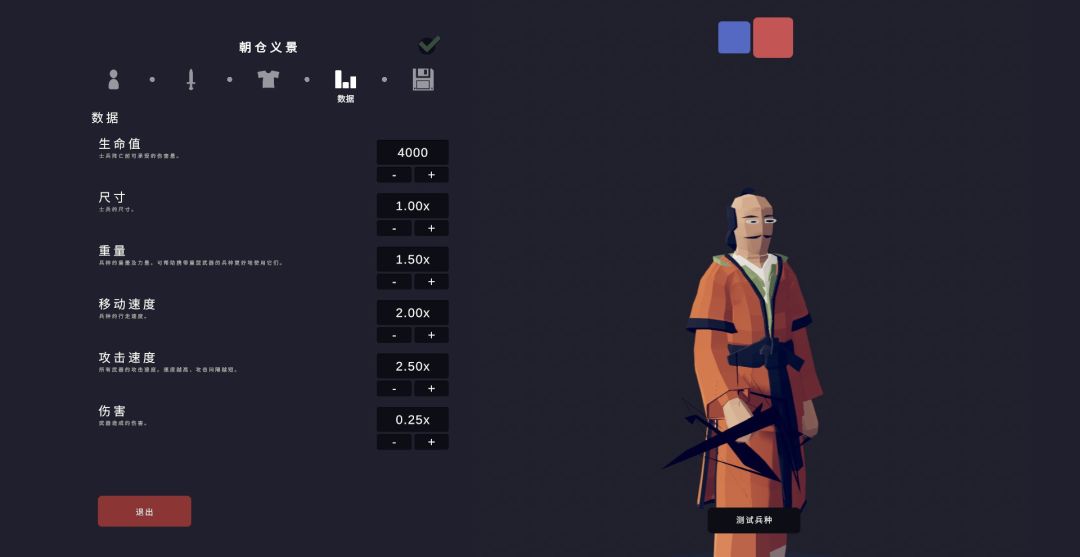This screenshot has height=557, width=1080.
Task: Decrease 生命值 with the minus button
Action: point(394,175)
